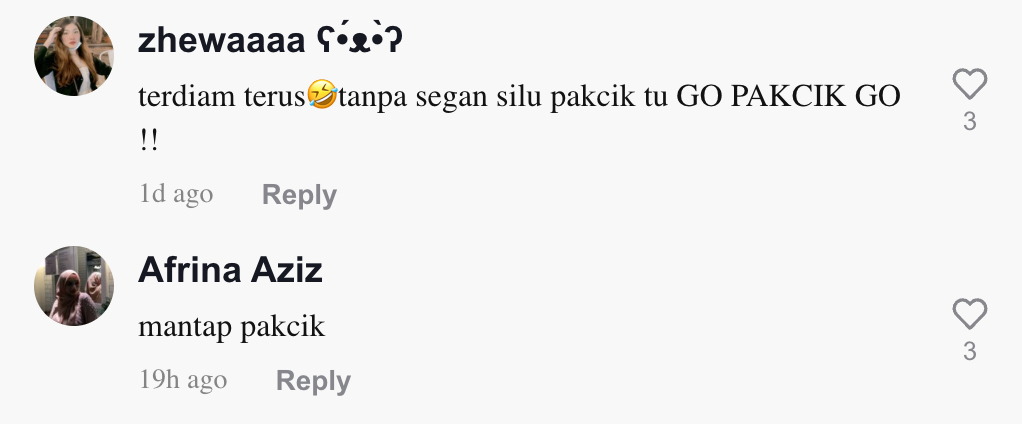Click the laughing emoji in zhewaaaa's comment
The width and height of the screenshot is (1022, 424).
click(324, 98)
